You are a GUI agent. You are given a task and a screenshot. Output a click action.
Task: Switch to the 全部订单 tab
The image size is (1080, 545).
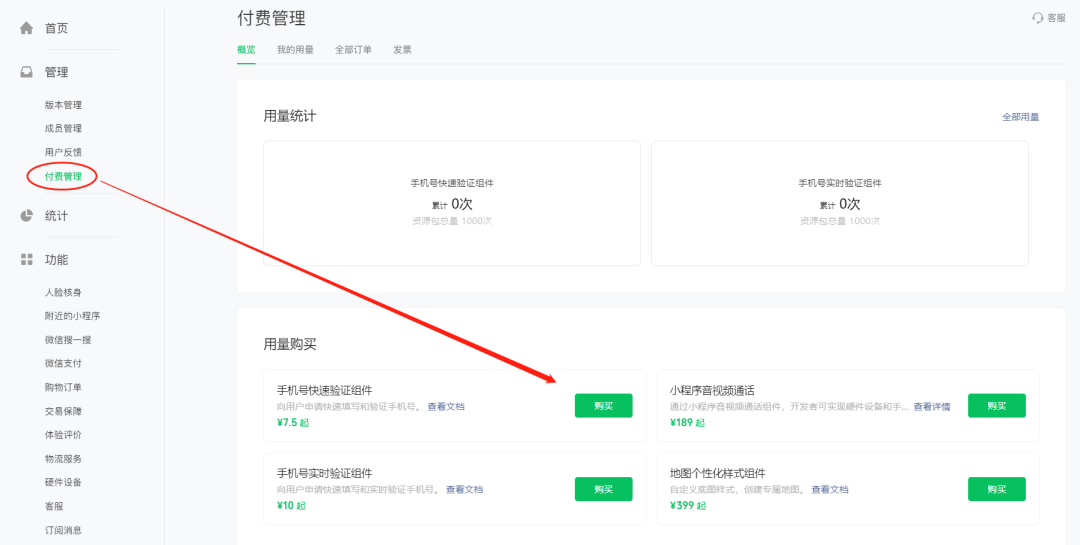coord(353,50)
